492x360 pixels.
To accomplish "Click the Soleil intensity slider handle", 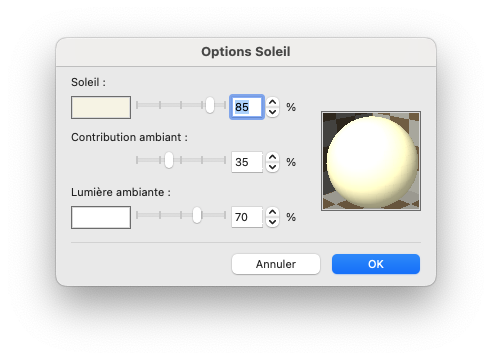I will point(210,105).
